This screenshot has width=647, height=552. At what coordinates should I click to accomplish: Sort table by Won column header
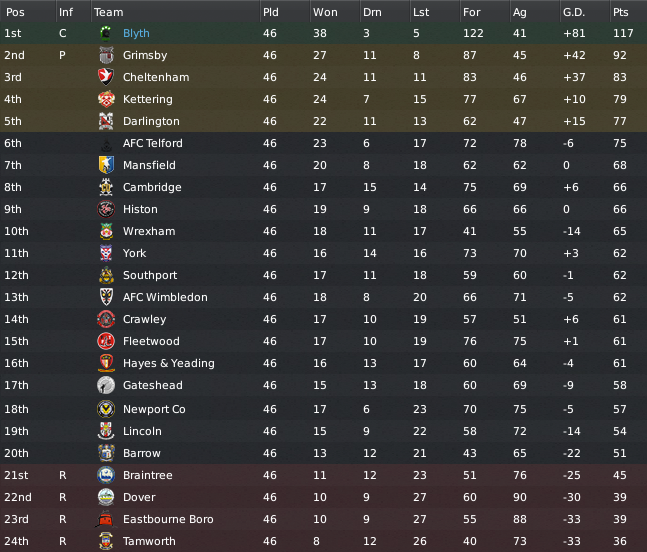pyautogui.click(x=325, y=12)
